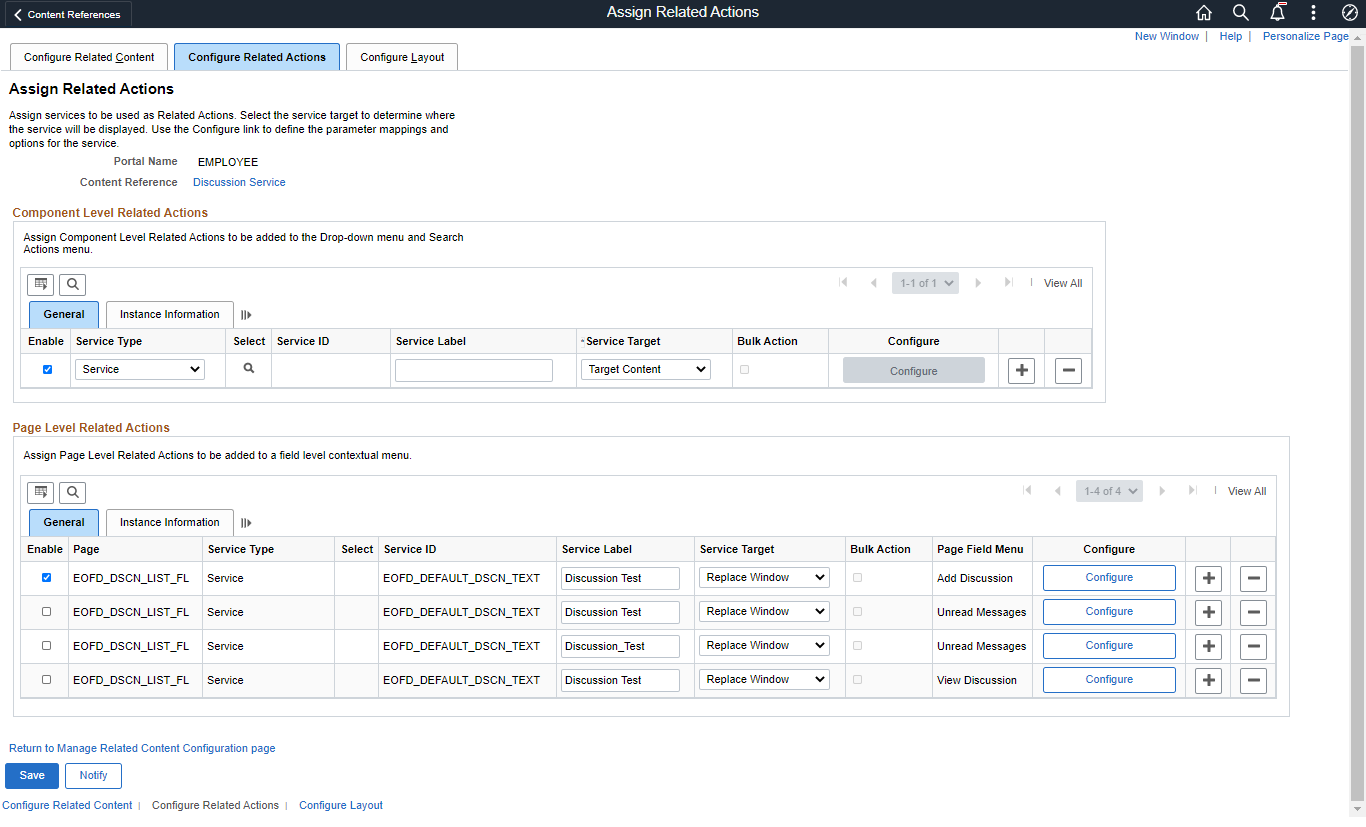Add row after the Discussion_Test row

(1208, 646)
